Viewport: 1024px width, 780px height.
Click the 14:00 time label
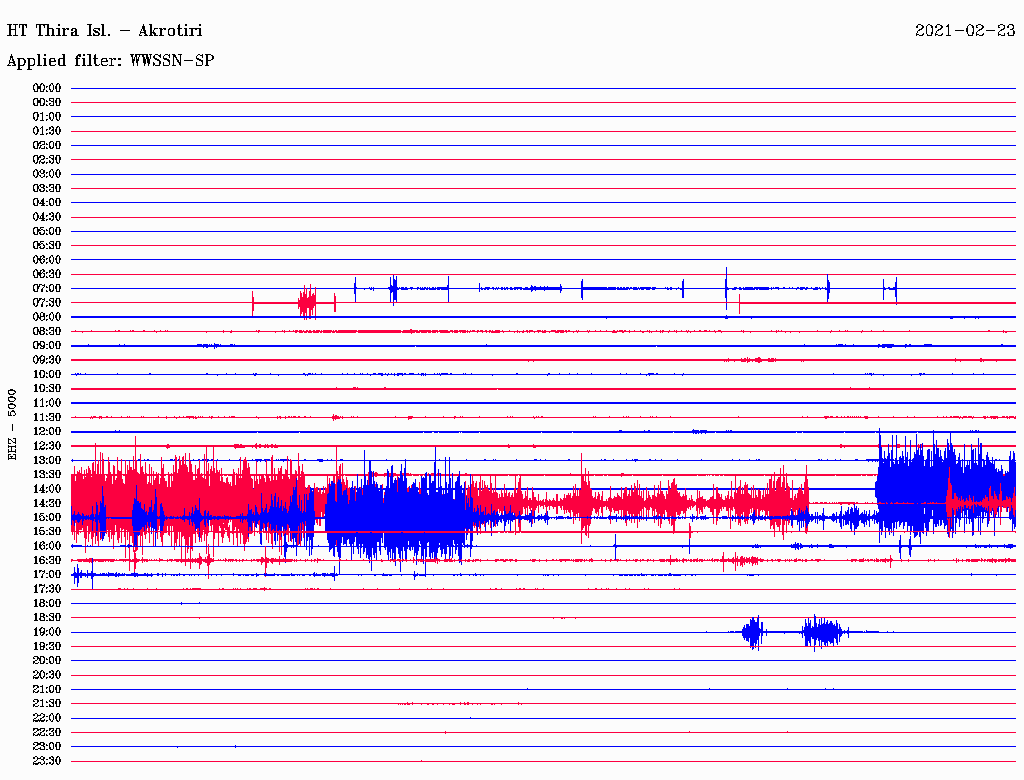click(47, 489)
